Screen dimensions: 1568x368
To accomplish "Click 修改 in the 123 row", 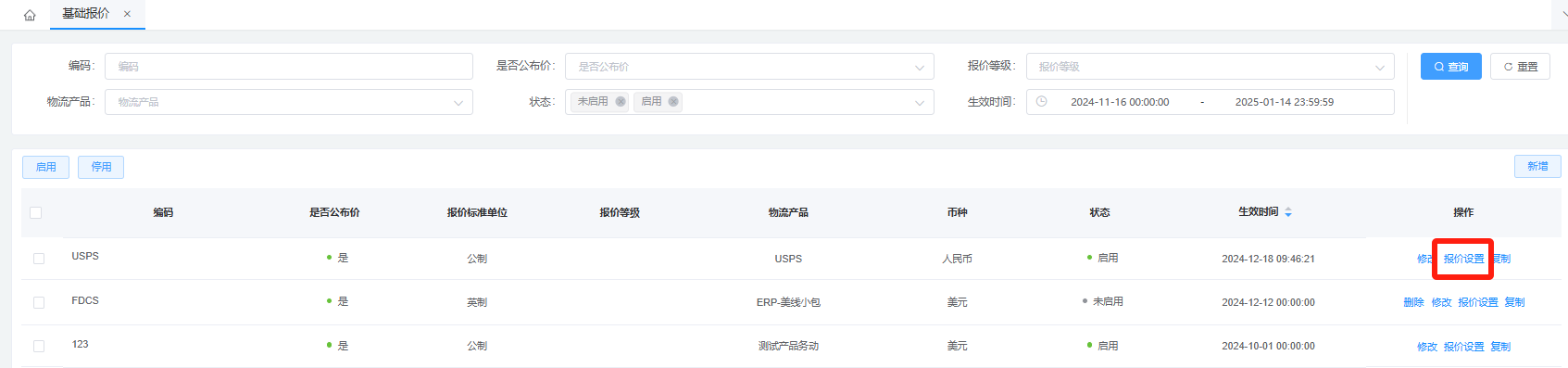I will pyautogui.click(x=1427, y=347).
